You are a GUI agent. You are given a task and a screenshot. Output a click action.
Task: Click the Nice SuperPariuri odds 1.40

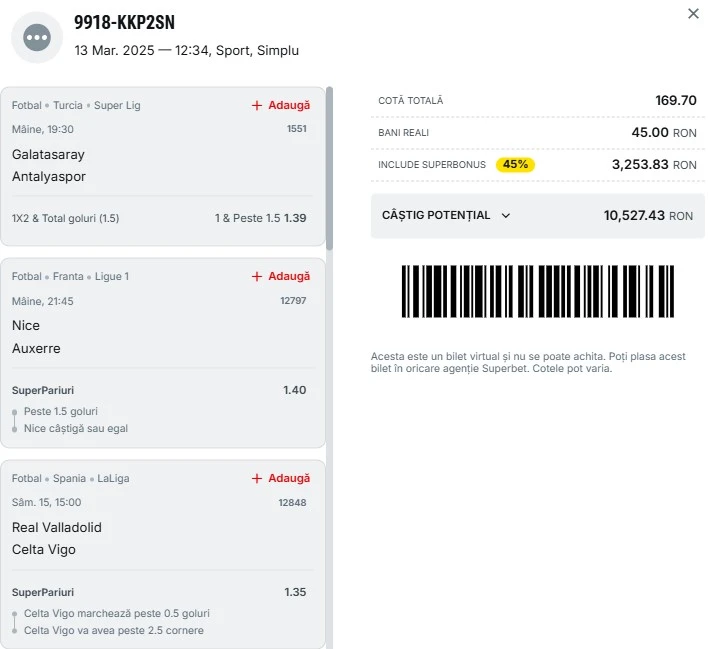coord(294,390)
